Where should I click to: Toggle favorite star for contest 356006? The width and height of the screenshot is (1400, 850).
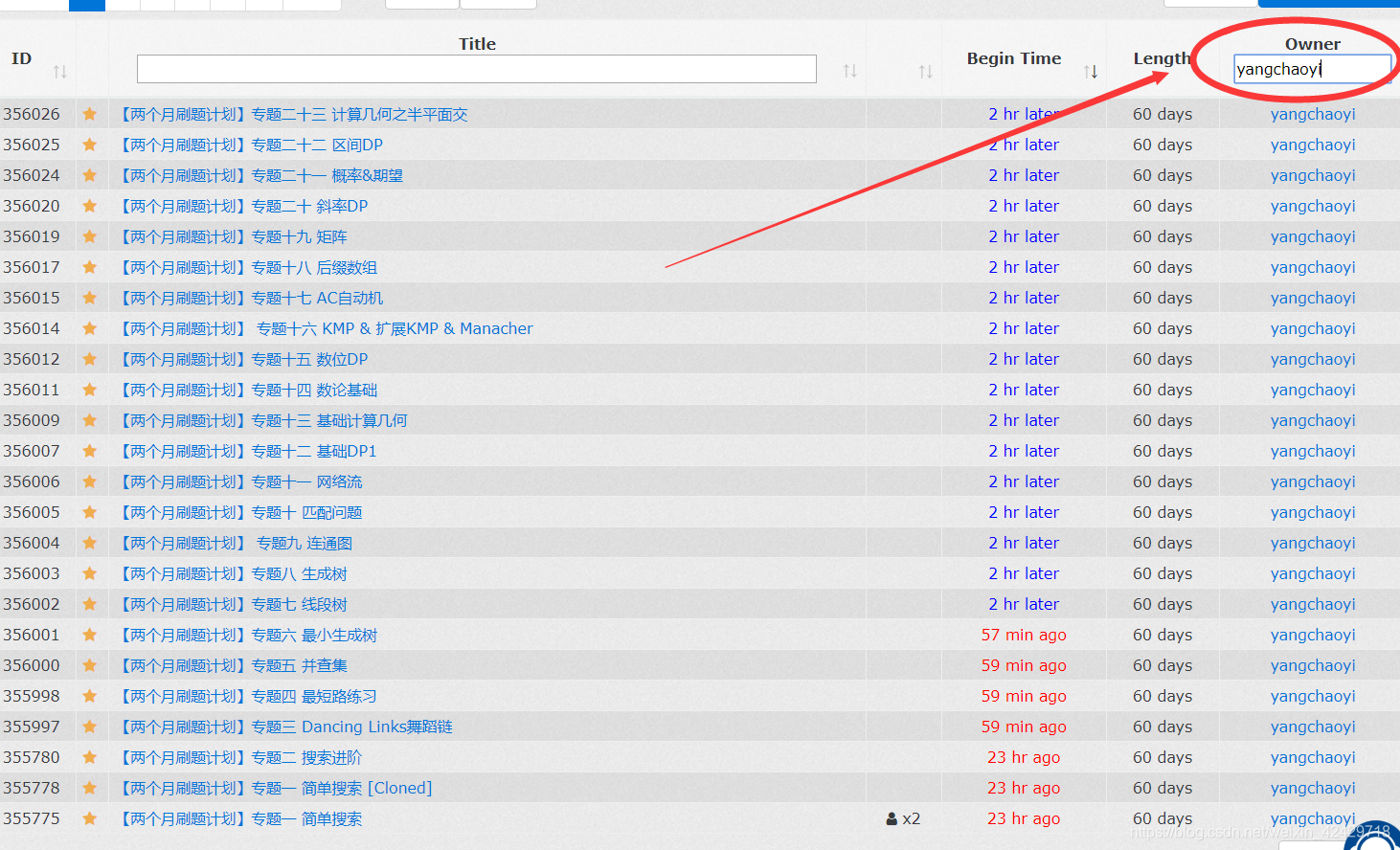tap(90, 481)
